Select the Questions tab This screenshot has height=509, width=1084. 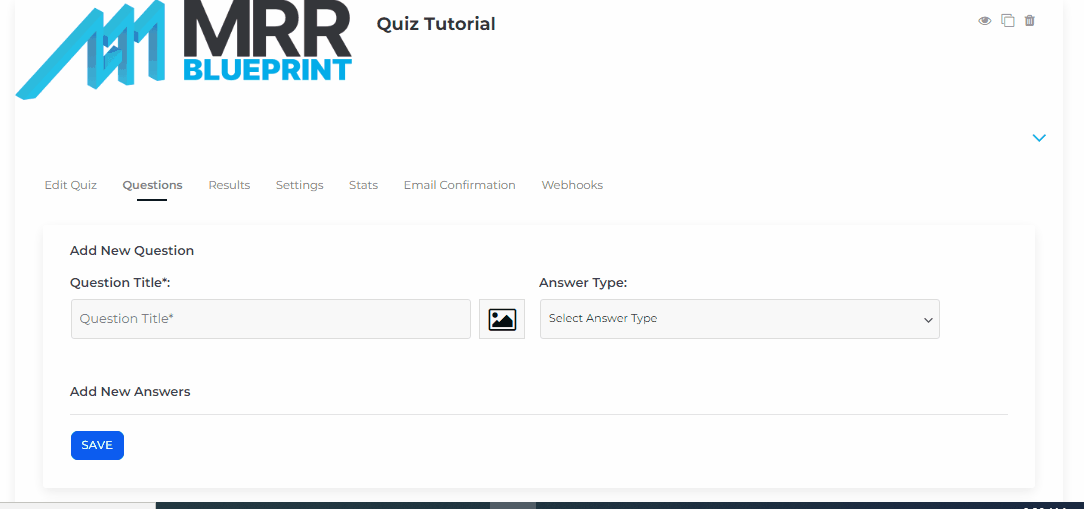(152, 185)
